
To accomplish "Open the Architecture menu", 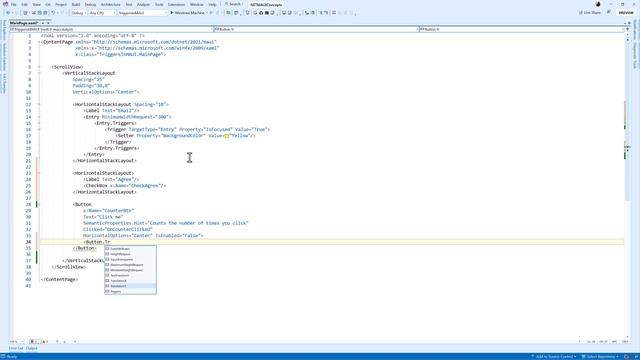I will (111, 4).
